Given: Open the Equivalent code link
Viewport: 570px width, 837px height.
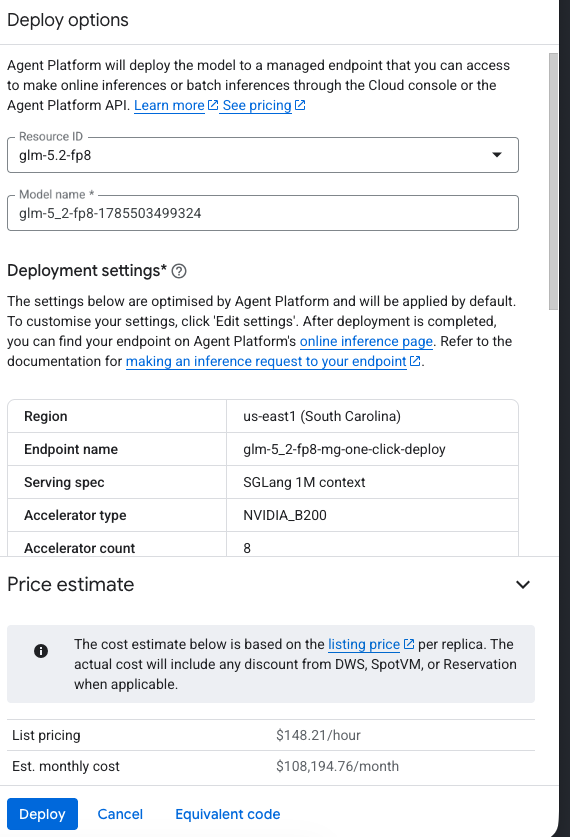Looking at the screenshot, I should [x=228, y=814].
